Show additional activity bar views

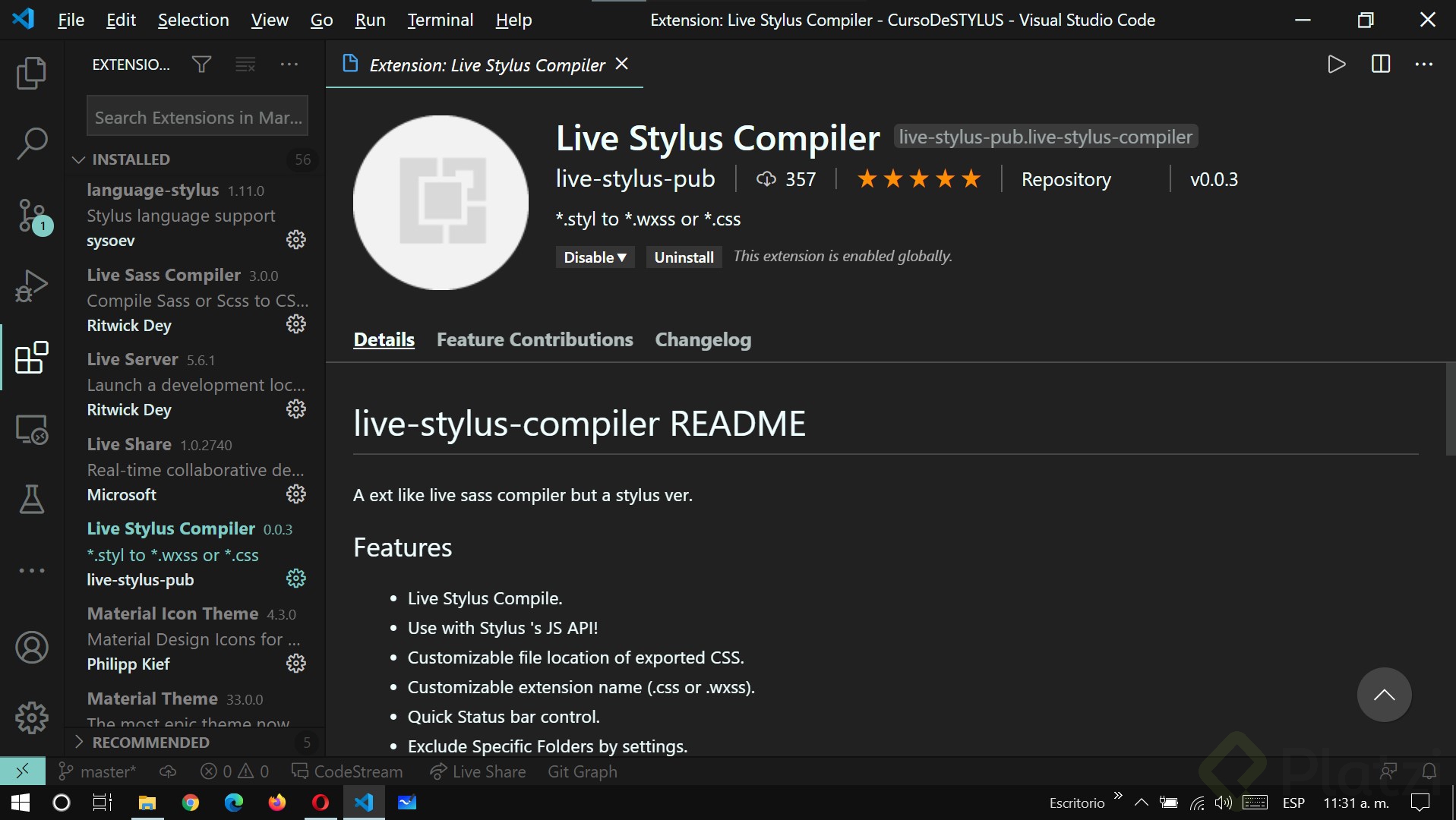click(x=31, y=570)
